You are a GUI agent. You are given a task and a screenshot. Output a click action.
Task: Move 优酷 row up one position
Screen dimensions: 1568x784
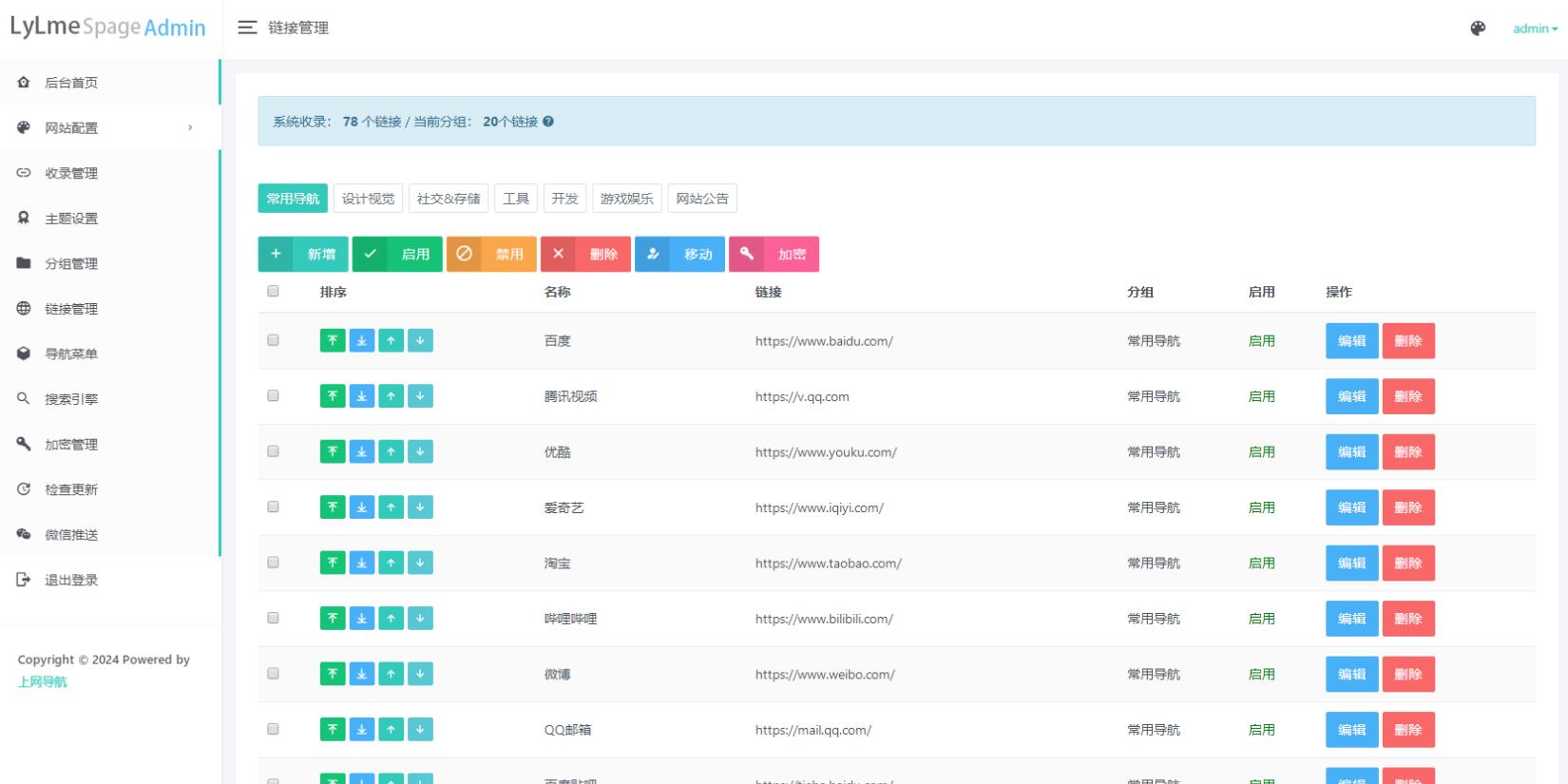tap(392, 451)
